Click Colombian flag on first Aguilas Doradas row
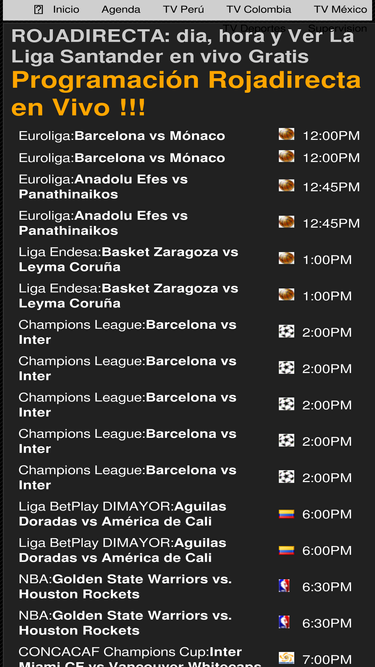This screenshot has height=667, width=375. point(286,514)
